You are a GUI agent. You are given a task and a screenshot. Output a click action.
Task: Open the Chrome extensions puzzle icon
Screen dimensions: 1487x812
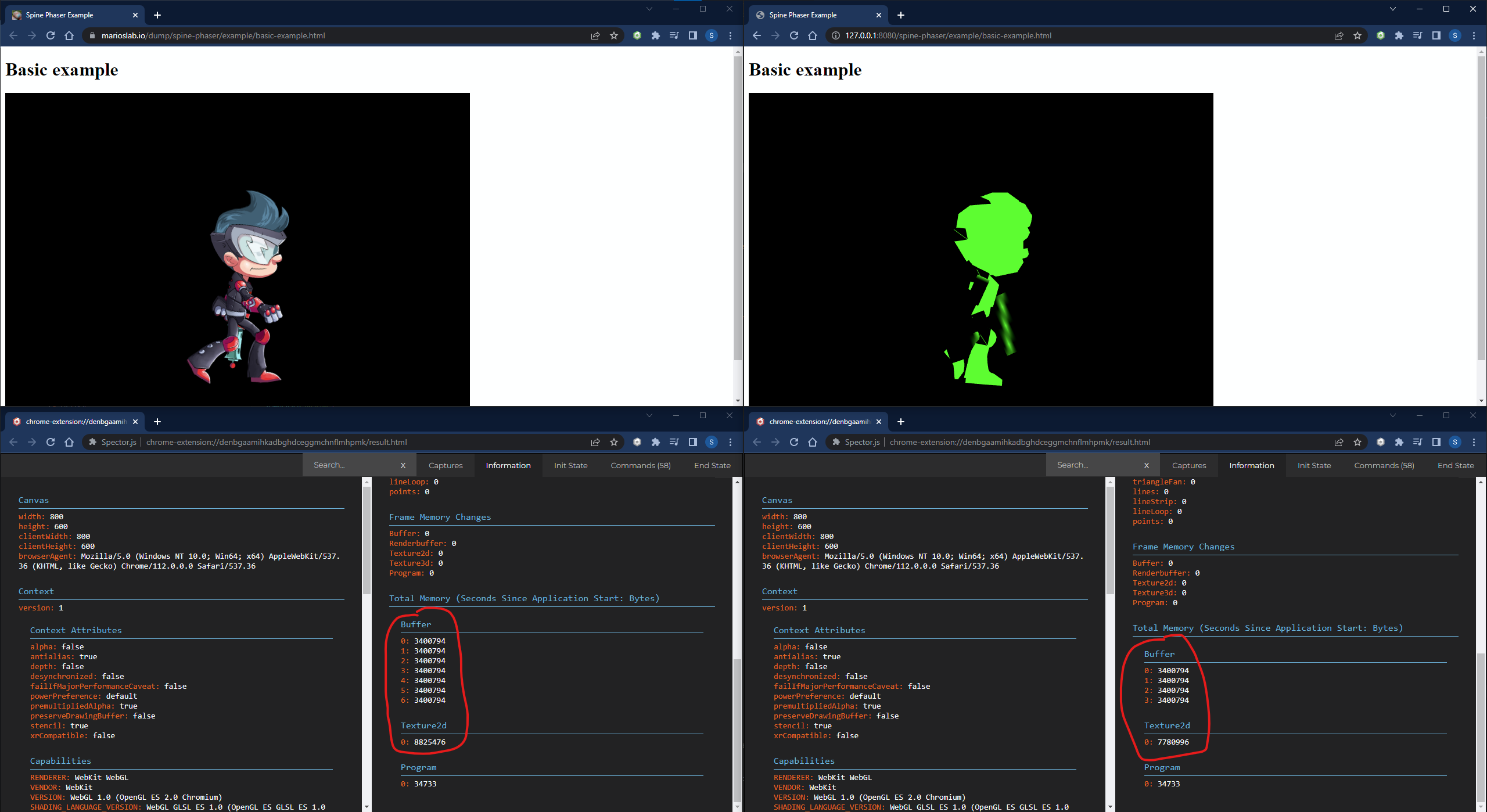[x=655, y=35]
